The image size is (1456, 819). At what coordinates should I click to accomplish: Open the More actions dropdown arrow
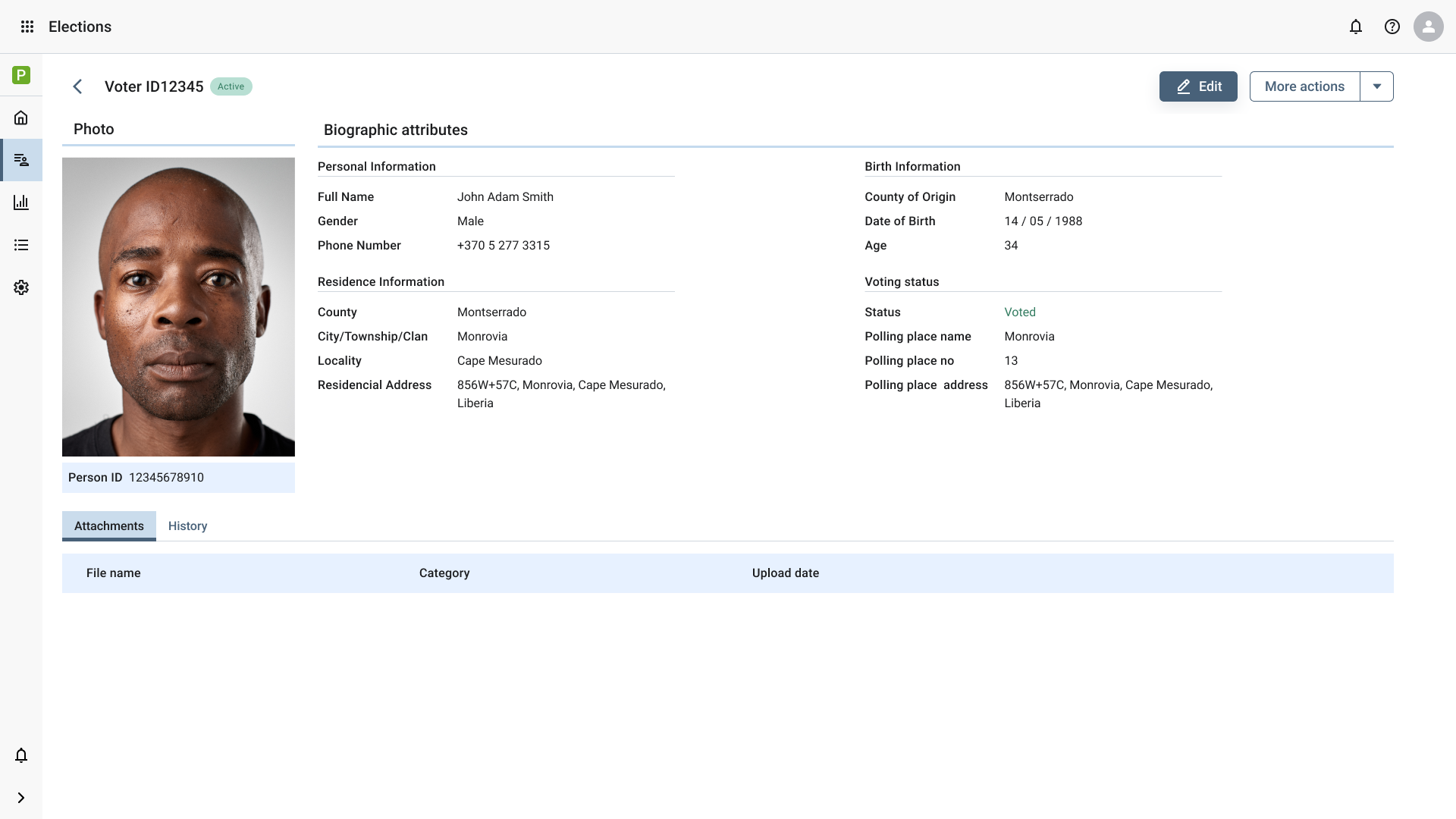[1377, 86]
